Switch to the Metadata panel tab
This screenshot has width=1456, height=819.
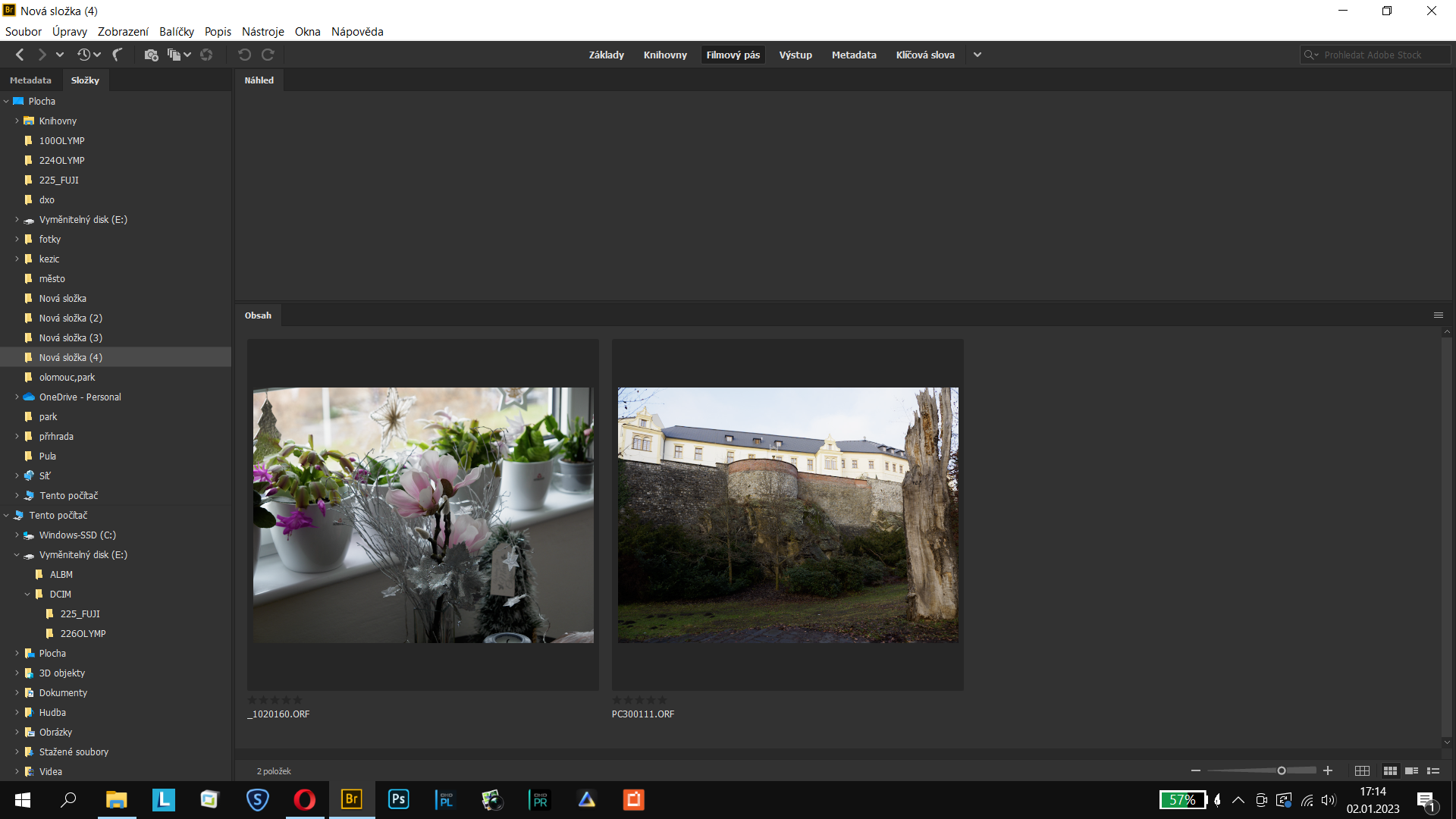tap(30, 80)
